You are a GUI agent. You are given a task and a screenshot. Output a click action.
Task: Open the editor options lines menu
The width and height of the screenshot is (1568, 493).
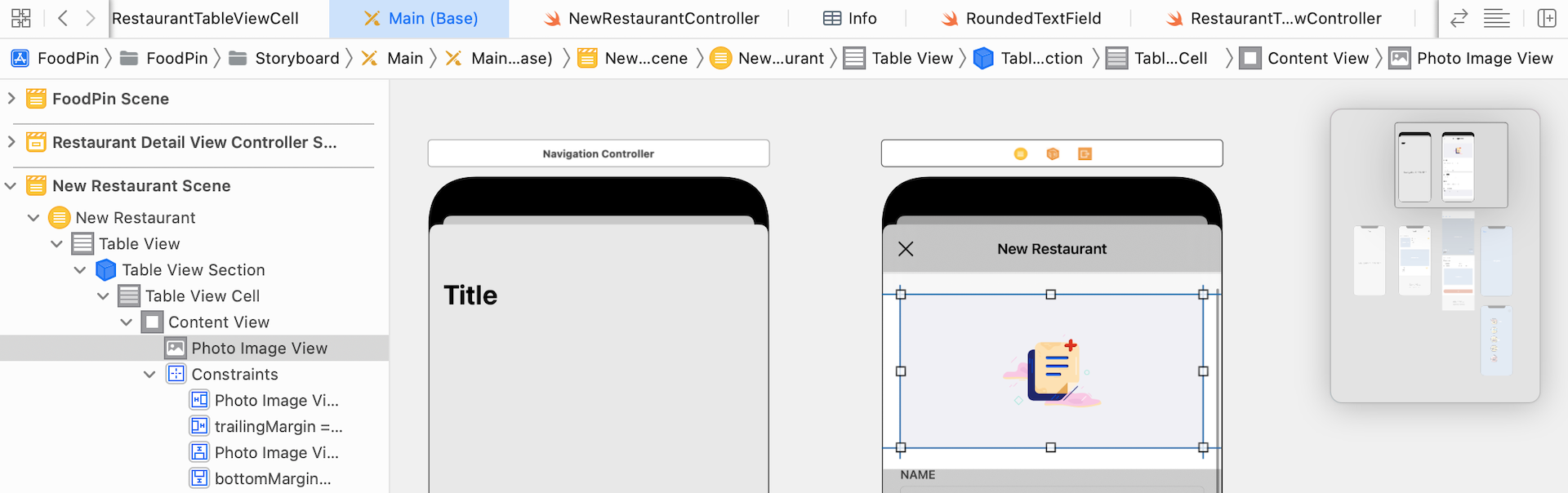point(1496,18)
